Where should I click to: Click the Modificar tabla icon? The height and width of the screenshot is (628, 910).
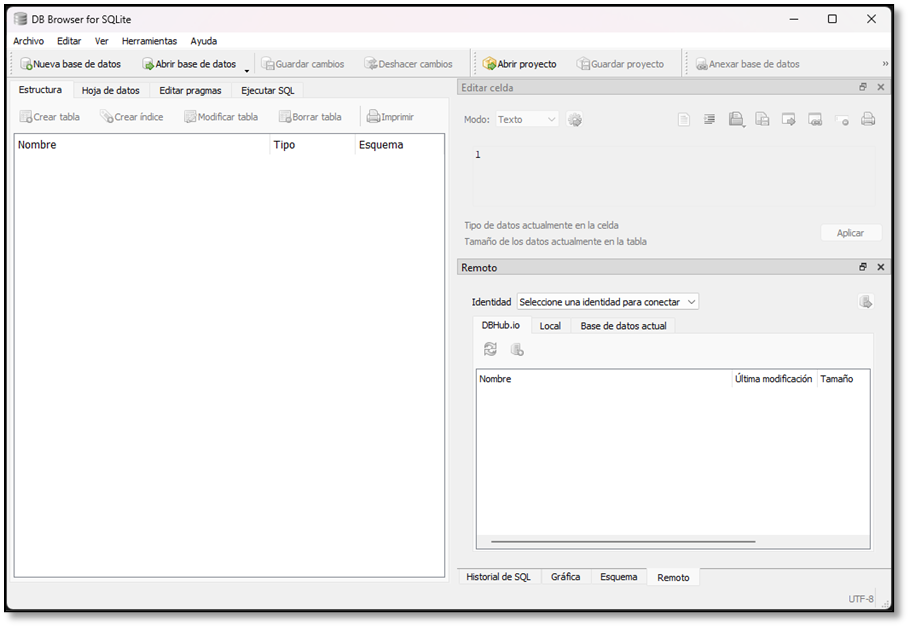(x=190, y=117)
